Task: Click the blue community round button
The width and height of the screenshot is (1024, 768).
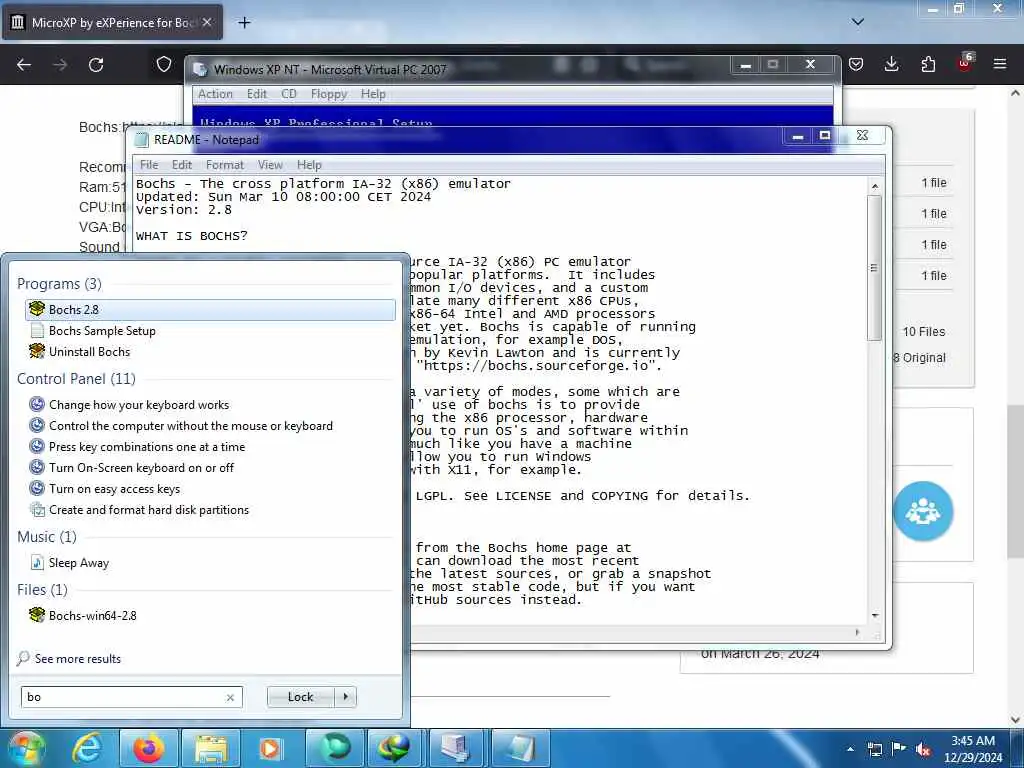Action: [923, 511]
